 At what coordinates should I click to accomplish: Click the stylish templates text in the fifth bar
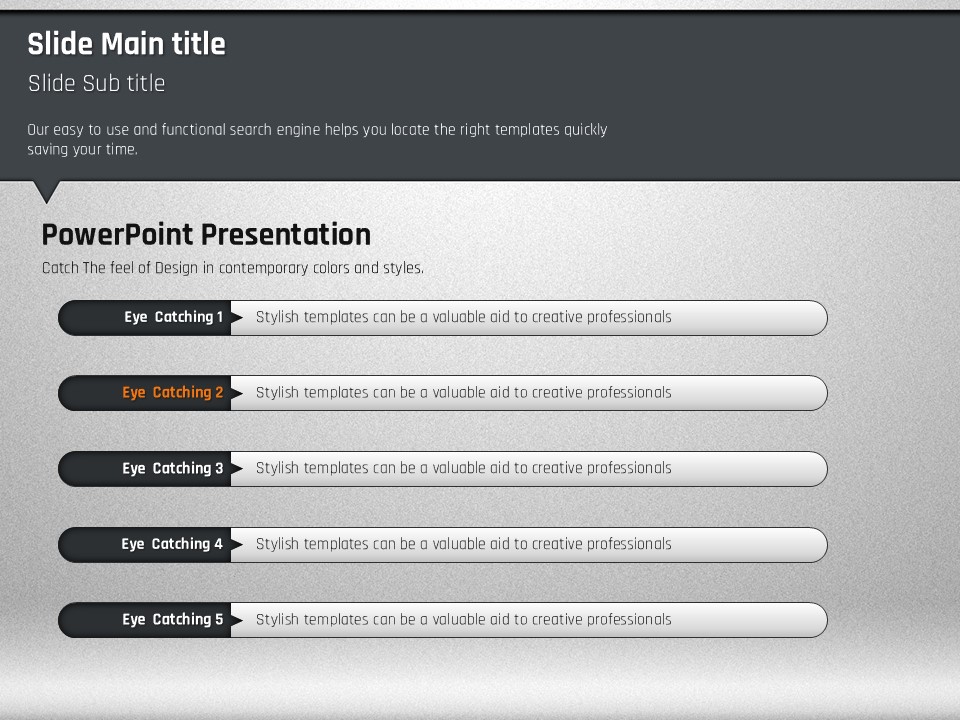[x=463, y=619]
